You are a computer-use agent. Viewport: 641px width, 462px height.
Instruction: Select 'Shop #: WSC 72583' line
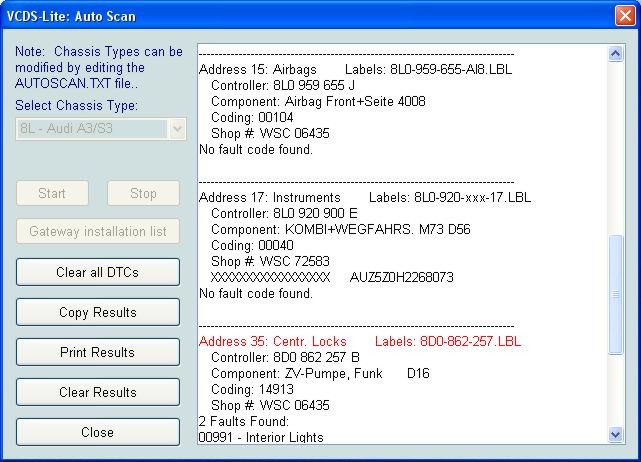[x=270, y=261]
